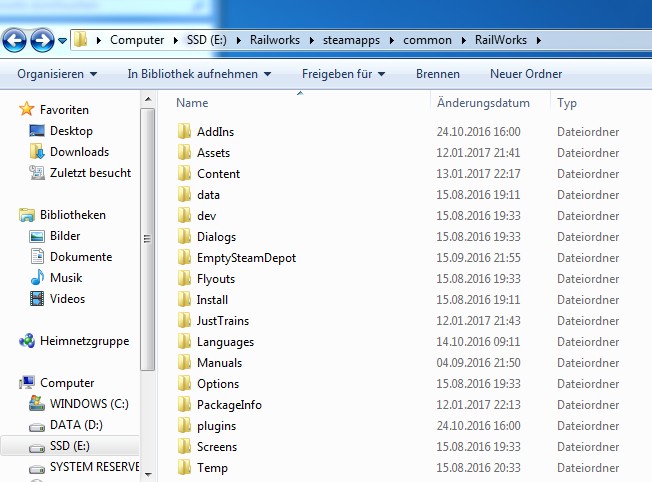Viewport: 652px width, 482px height.
Task: Select SSD (E:) in the navigation pane
Action: tap(70, 446)
